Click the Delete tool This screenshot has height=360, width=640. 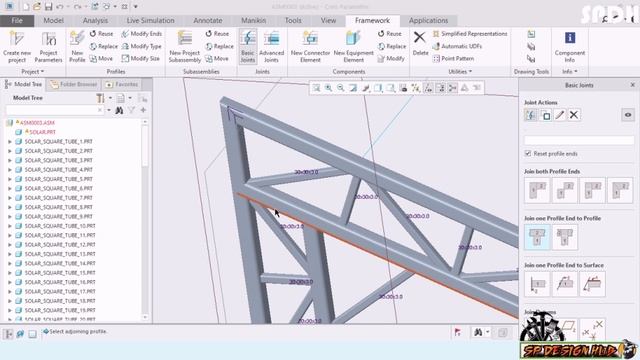[420, 43]
